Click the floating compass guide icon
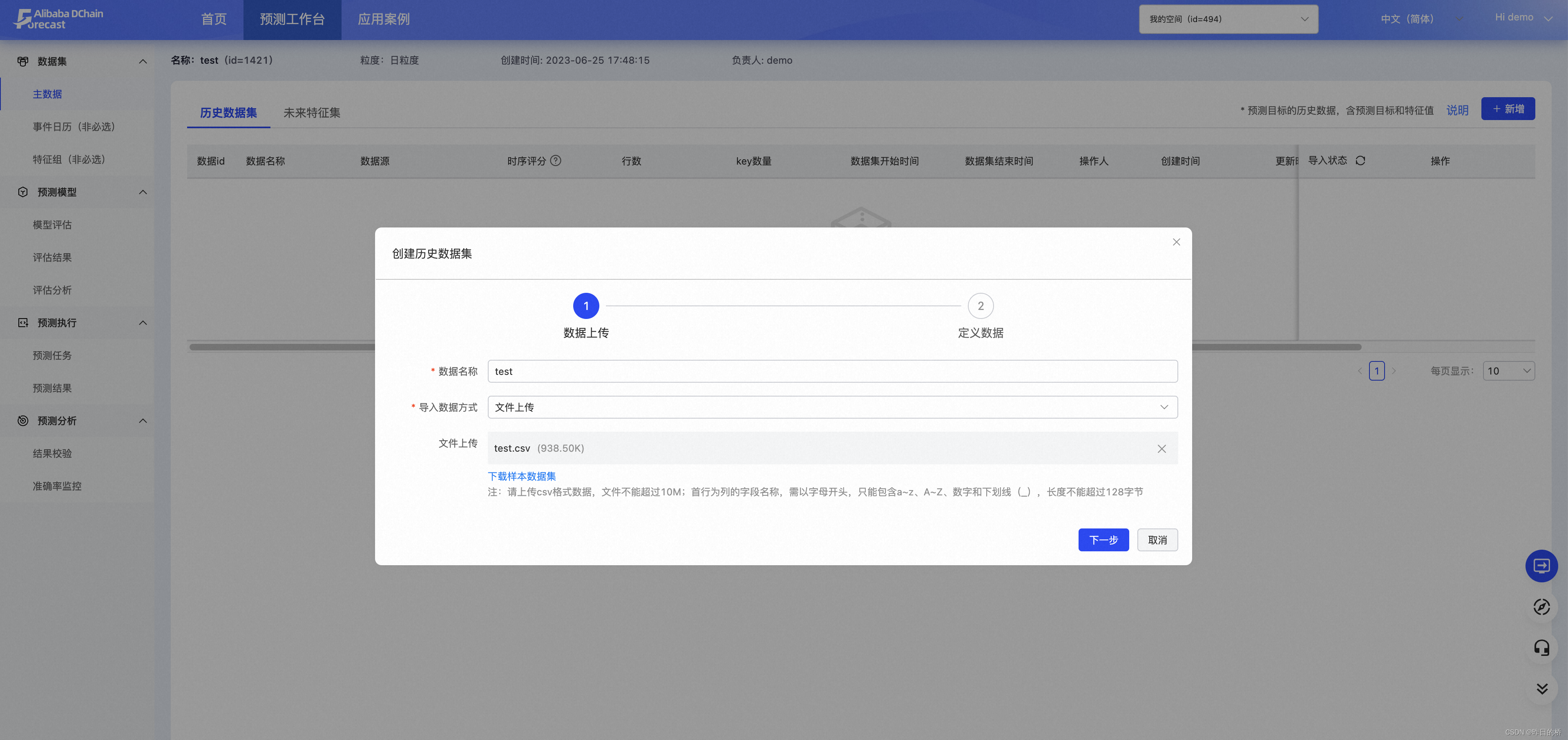Image resolution: width=1568 pixels, height=740 pixels. click(x=1541, y=607)
